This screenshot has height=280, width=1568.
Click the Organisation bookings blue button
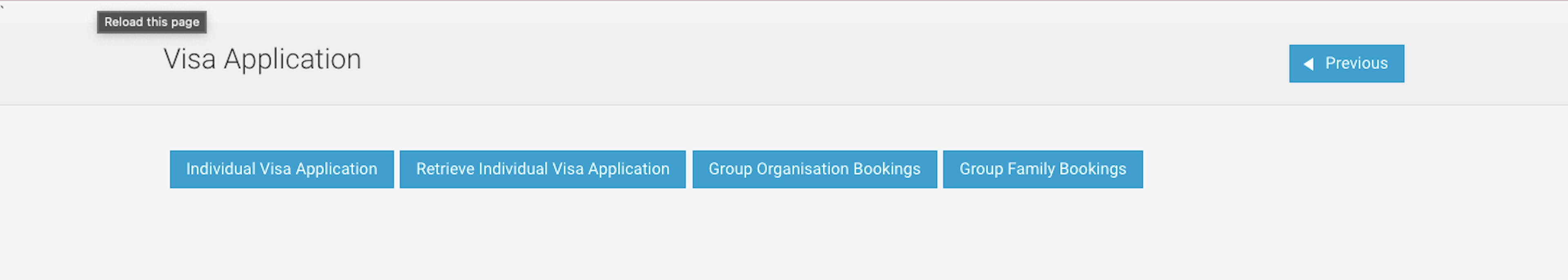click(815, 169)
